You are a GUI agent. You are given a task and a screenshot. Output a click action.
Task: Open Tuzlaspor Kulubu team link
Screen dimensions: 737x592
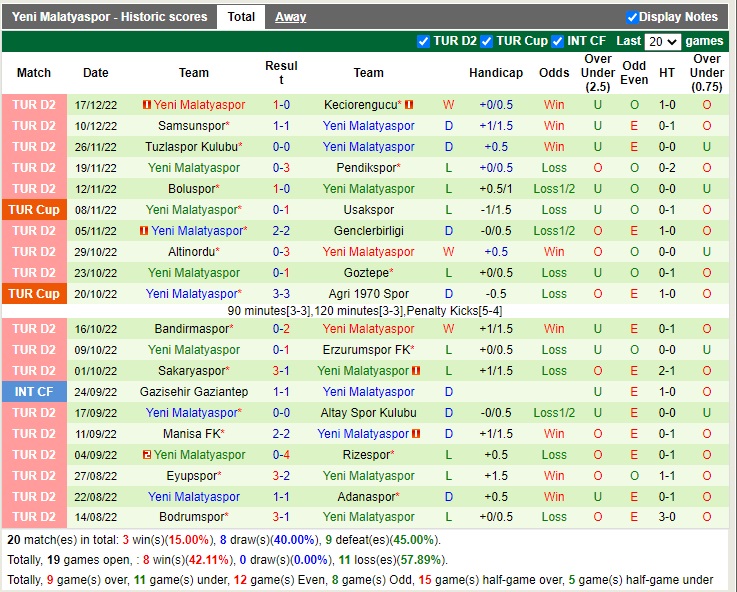[191, 147]
